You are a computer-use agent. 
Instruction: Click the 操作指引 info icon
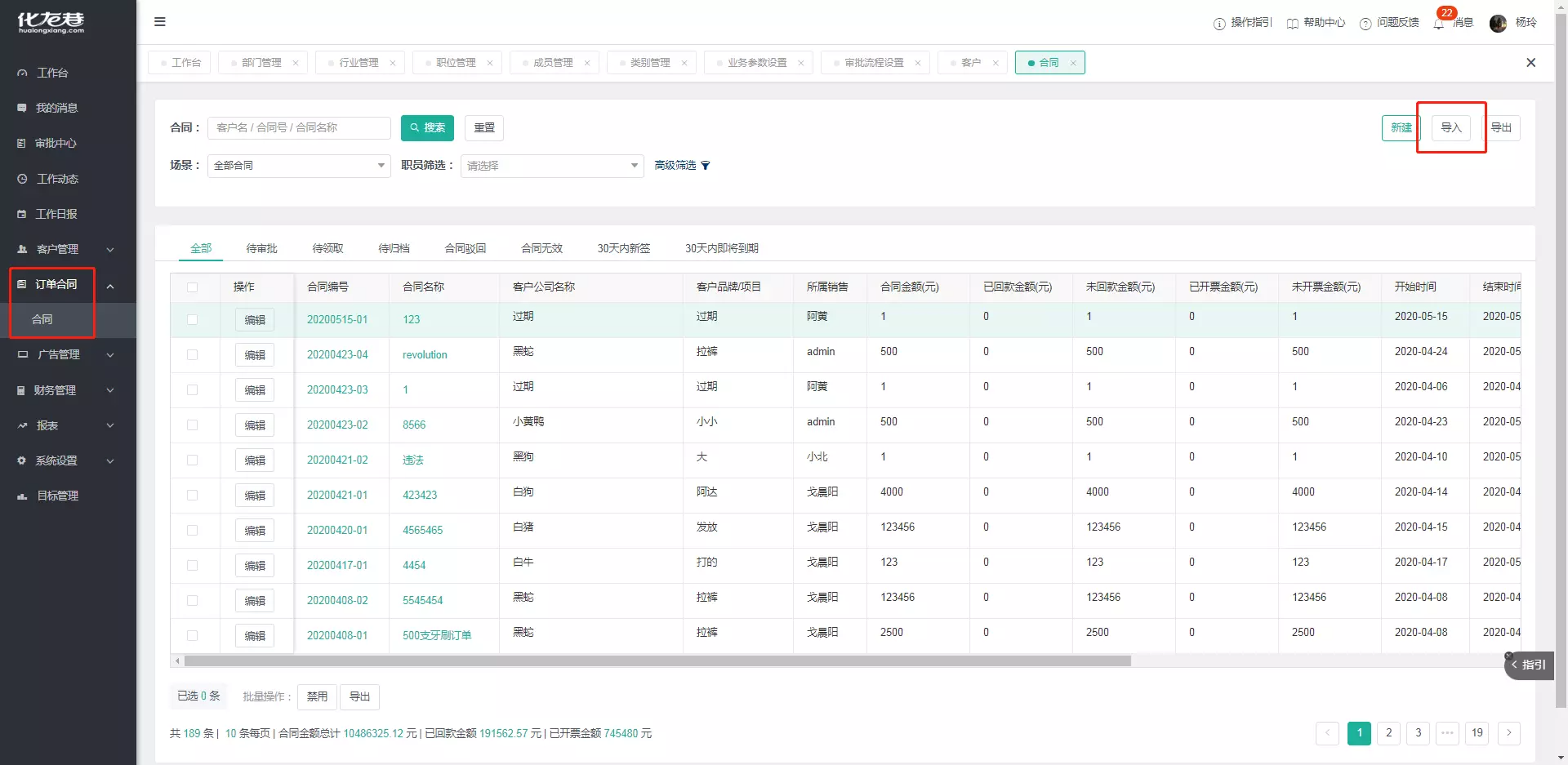[1219, 24]
